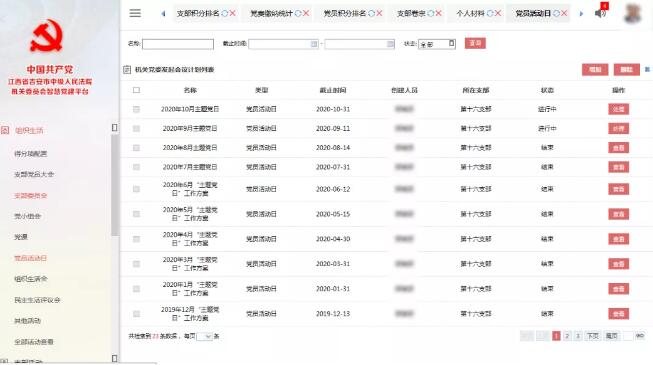Go to page 2 in pagination

(x=567, y=336)
